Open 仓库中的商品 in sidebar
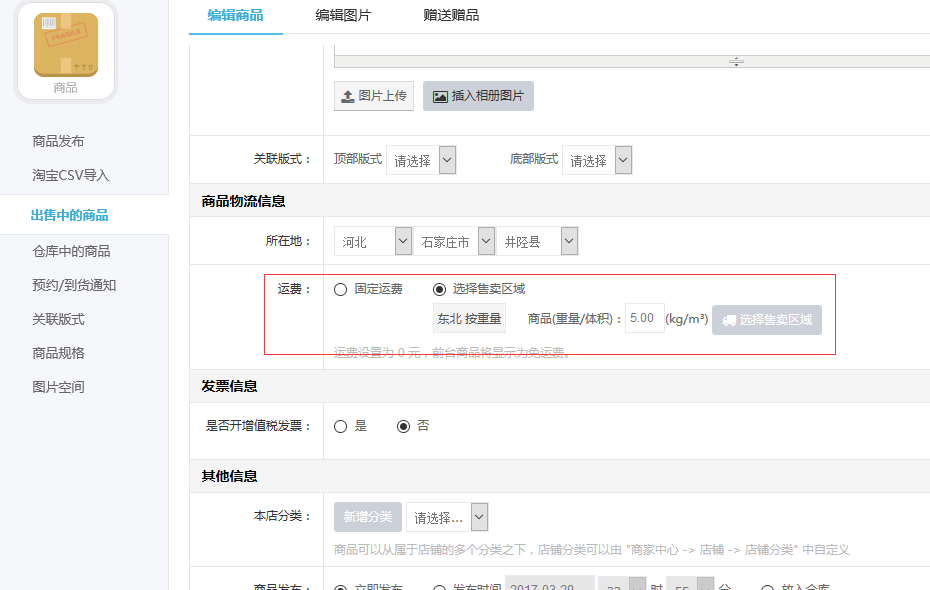This screenshot has height=590, width=930. click(x=71, y=251)
